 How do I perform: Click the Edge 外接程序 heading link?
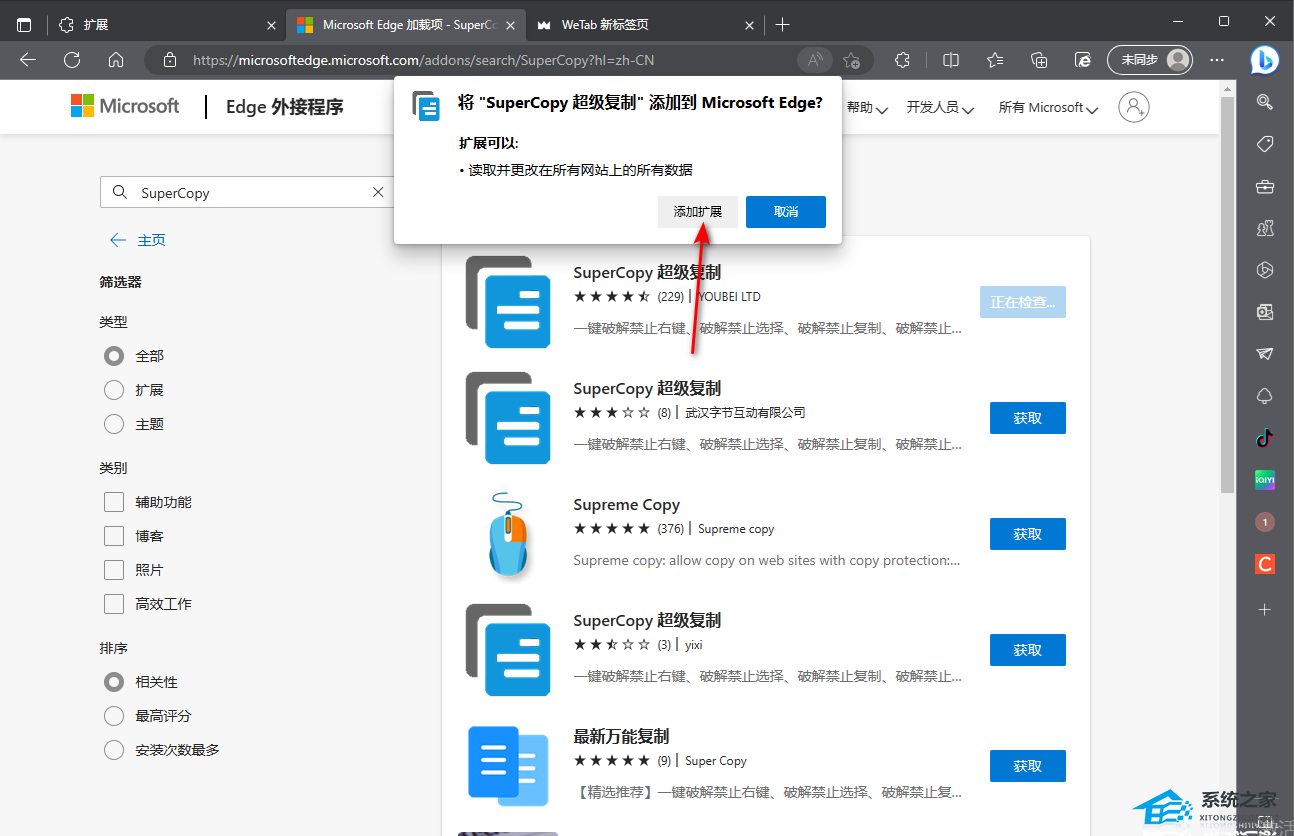tap(285, 107)
